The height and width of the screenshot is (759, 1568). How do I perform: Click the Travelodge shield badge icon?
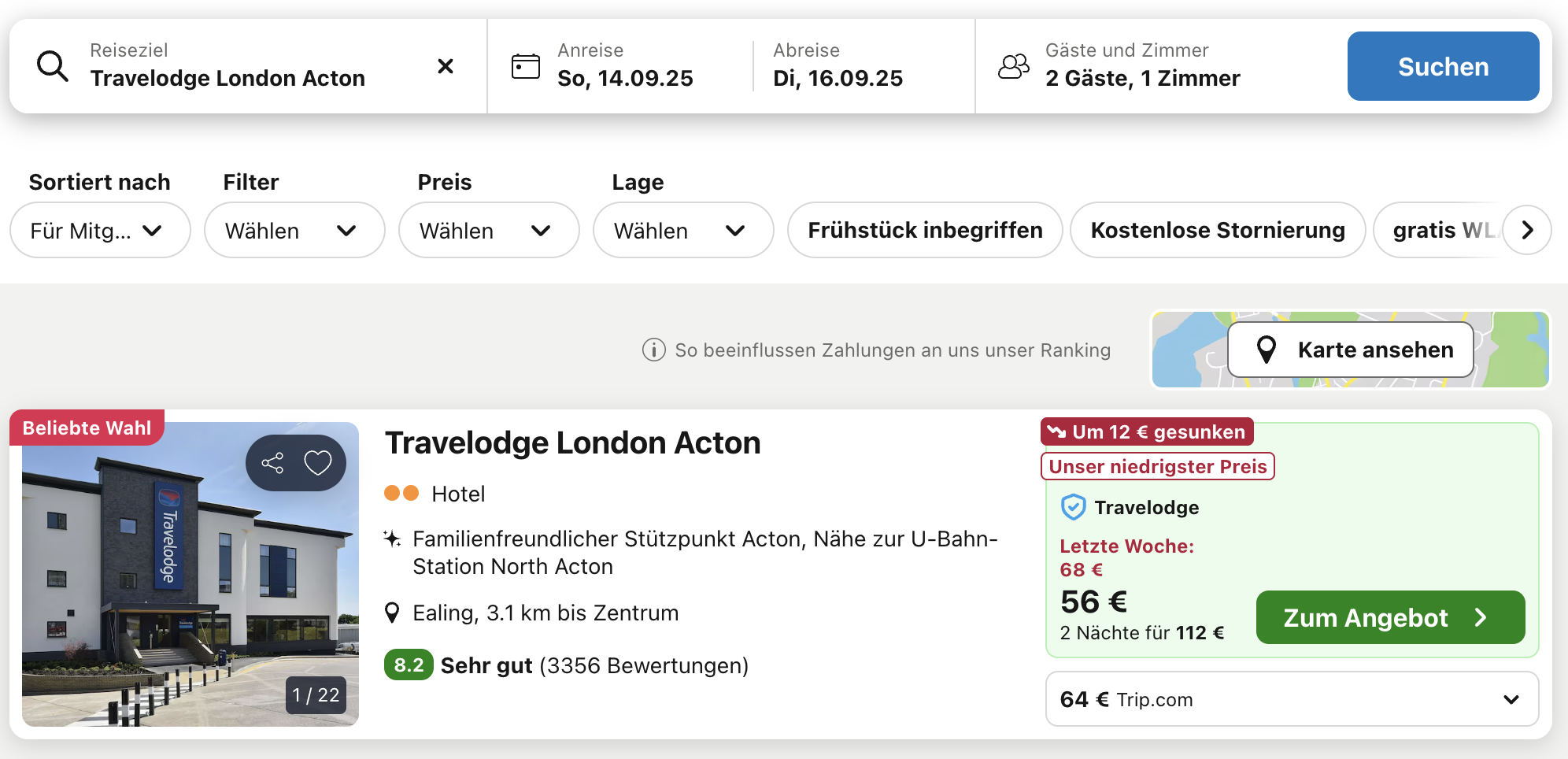pyautogui.click(x=1073, y=507)
